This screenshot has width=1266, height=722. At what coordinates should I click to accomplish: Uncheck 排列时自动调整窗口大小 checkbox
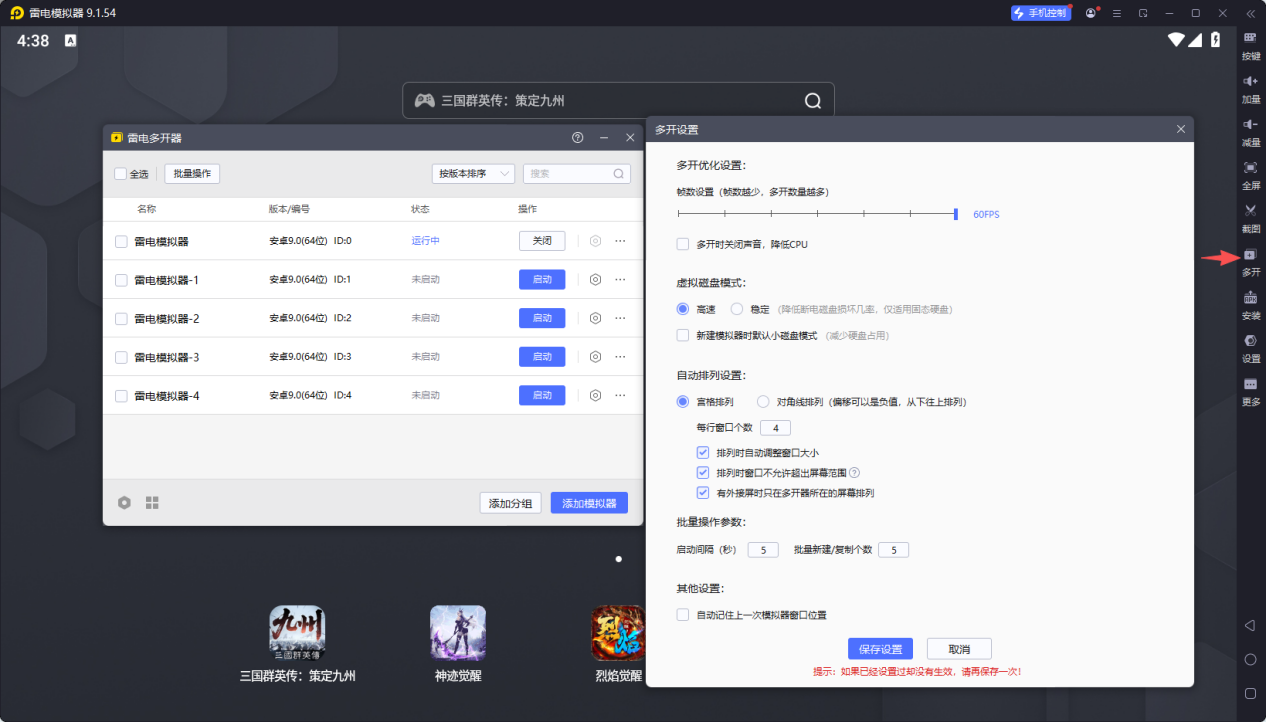(x=703, y=453)
